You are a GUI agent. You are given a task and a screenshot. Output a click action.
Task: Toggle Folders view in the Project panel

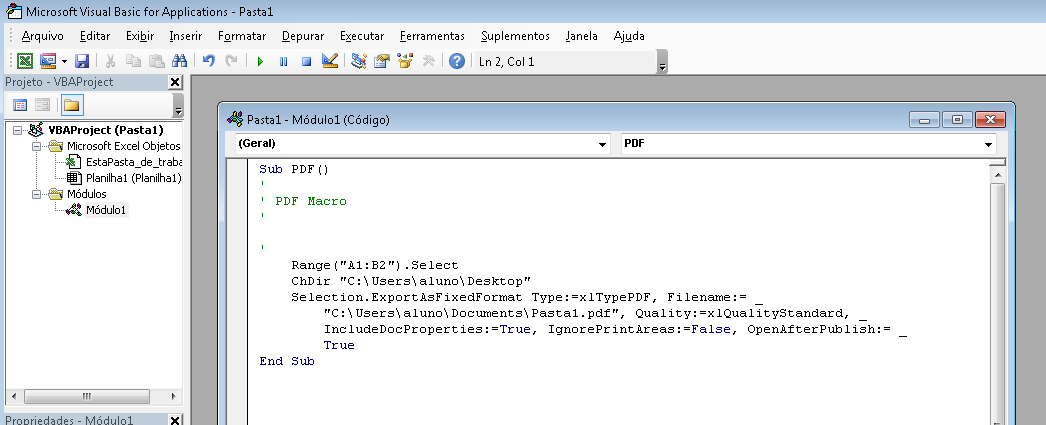(71, 105)
